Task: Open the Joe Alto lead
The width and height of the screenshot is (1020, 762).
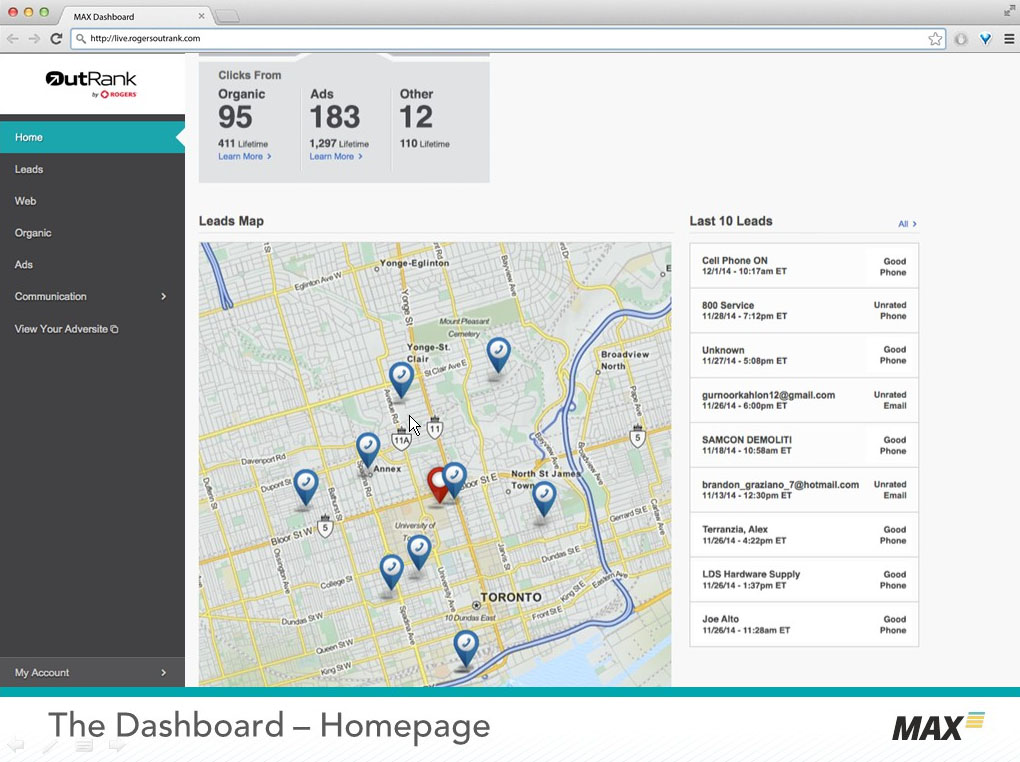Action: coord(804,625)
